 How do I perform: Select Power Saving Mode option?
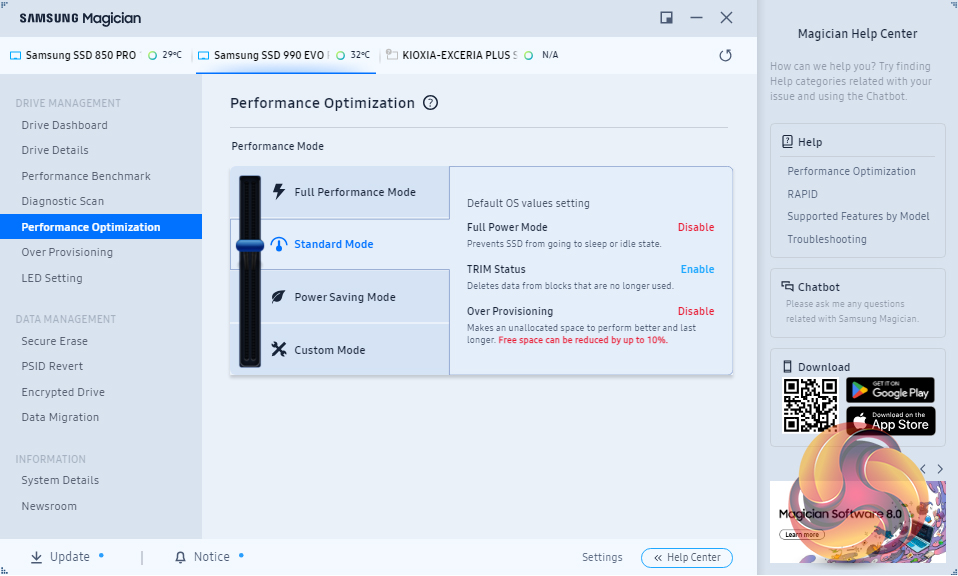345,297
